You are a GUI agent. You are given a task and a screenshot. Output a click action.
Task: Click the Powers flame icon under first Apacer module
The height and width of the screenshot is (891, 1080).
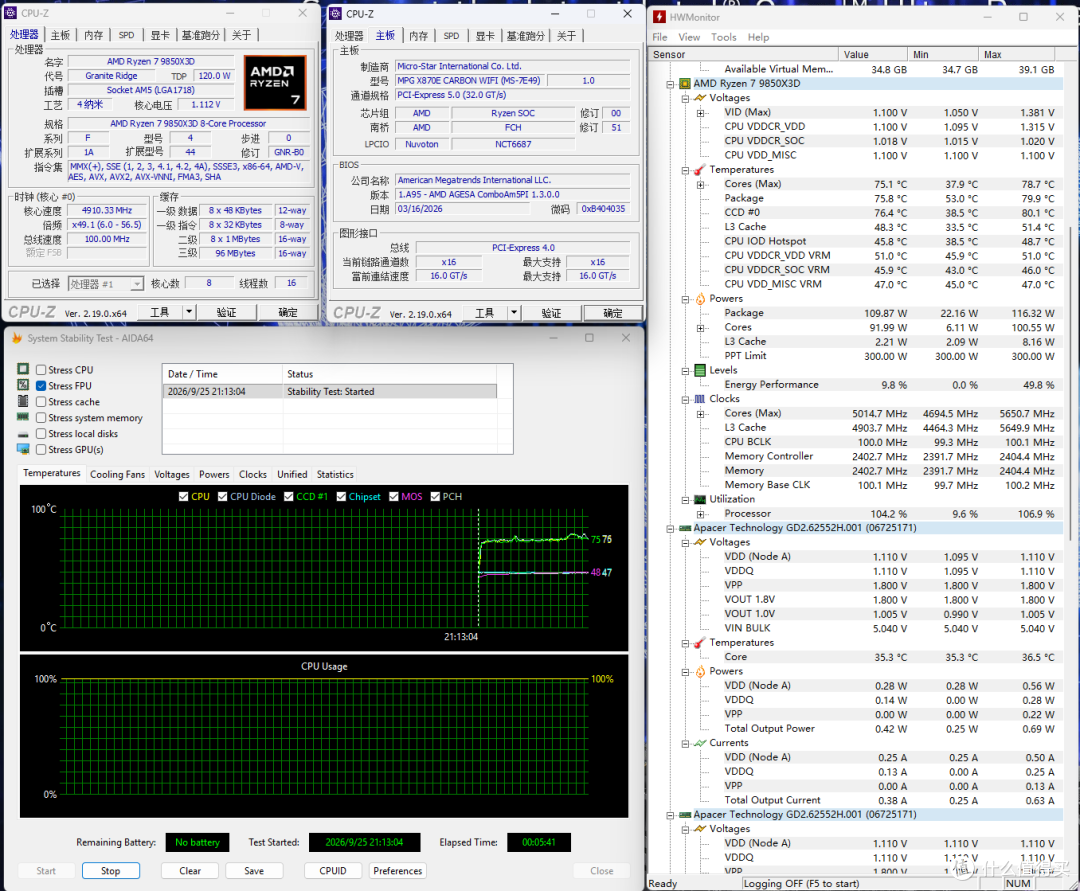[x=700, y=671]
